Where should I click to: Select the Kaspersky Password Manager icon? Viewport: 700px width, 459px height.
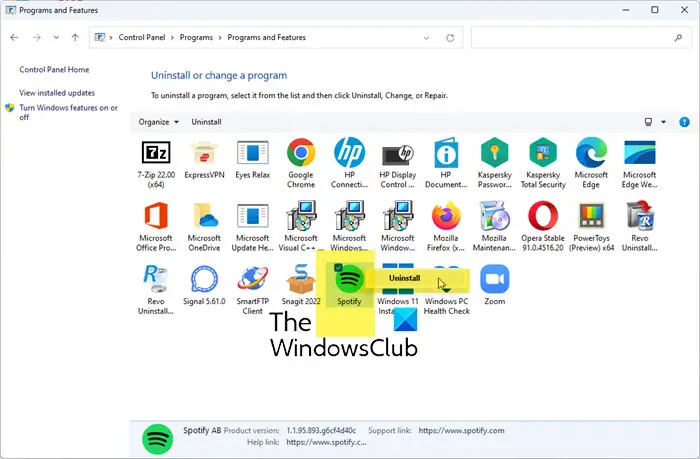[x=494, y=153]
